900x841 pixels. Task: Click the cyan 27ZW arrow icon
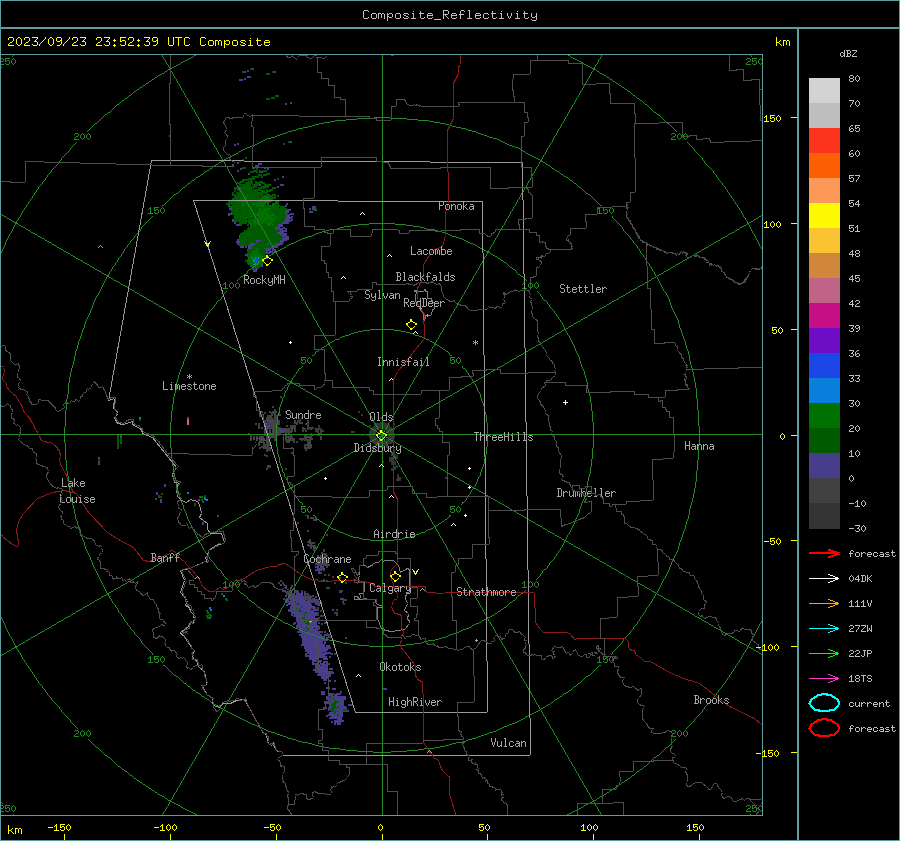click(824, 629)
